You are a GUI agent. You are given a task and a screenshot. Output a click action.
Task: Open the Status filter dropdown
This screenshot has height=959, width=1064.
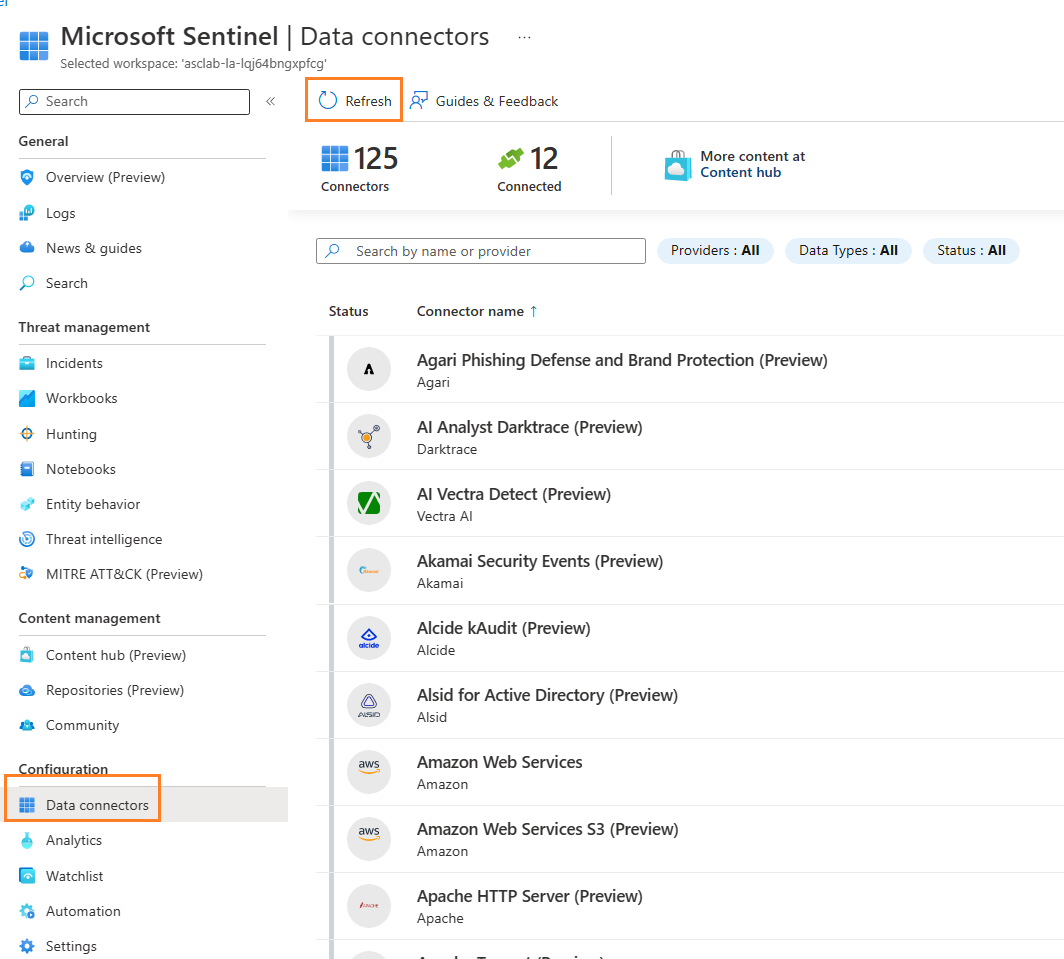pyautogui.click(x=971, y=251)
